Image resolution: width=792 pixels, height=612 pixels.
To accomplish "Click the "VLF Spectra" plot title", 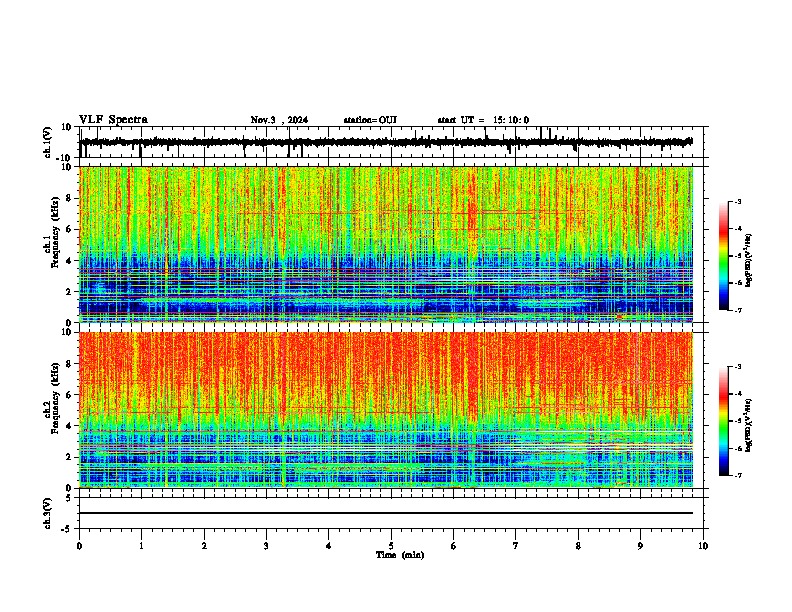I will click(x=113, y=120).
